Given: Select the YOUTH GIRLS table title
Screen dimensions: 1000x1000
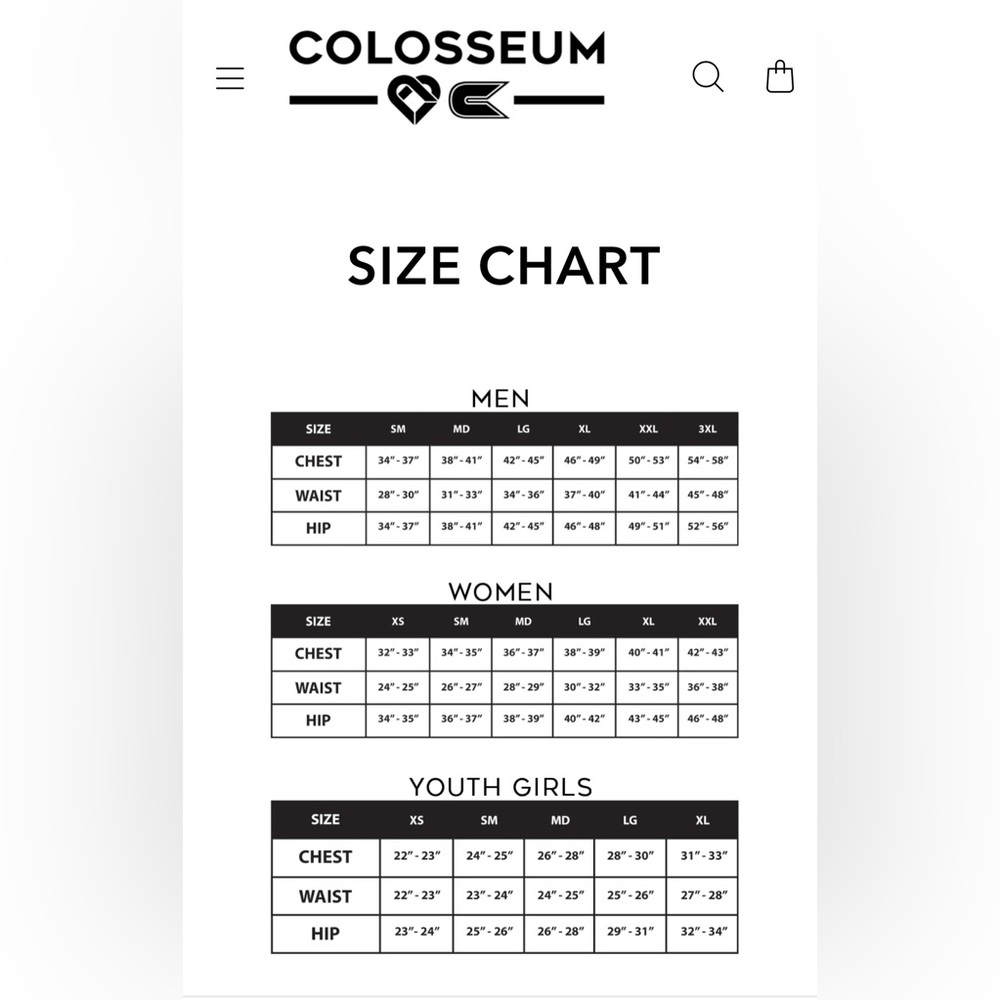Looking at the screenshot, I should 501,787.
